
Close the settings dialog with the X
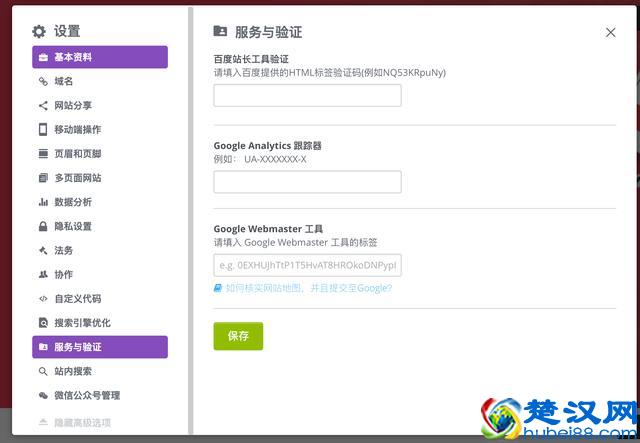click(x=611, y=32)
